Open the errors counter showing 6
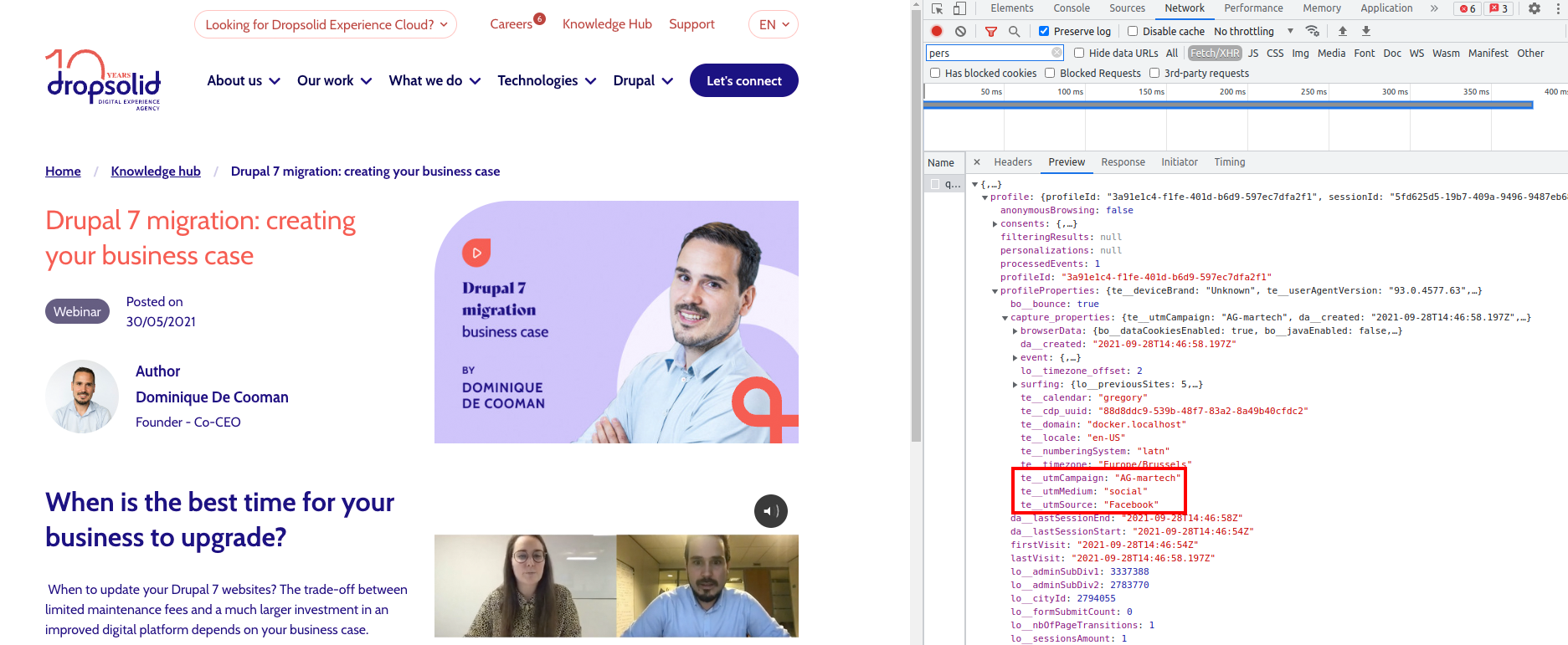The width and height of the screenshot is (1568, 645). [x=1468, y=8]
